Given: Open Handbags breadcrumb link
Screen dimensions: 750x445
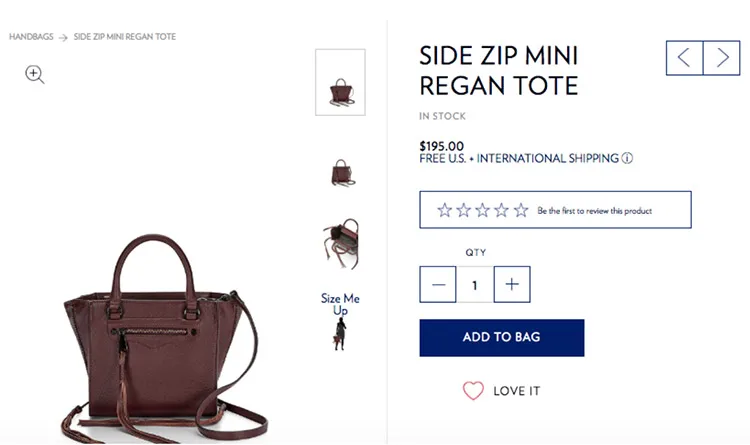Looking at the screenshot, I should [30, 37].
